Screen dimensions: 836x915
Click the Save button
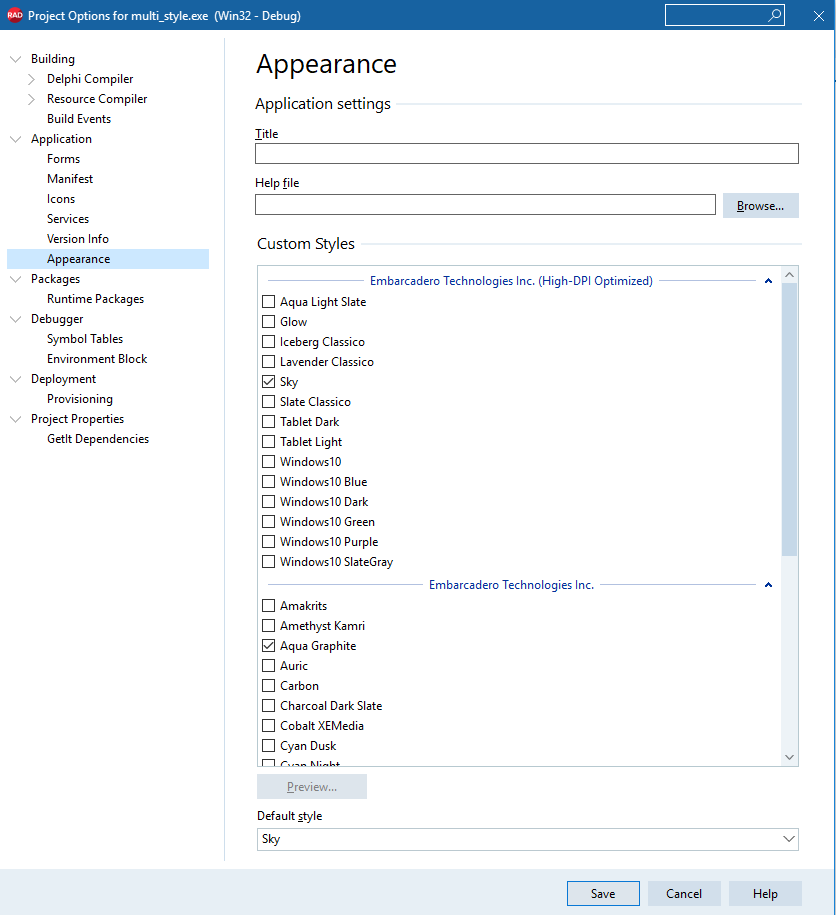pos(603,893)
